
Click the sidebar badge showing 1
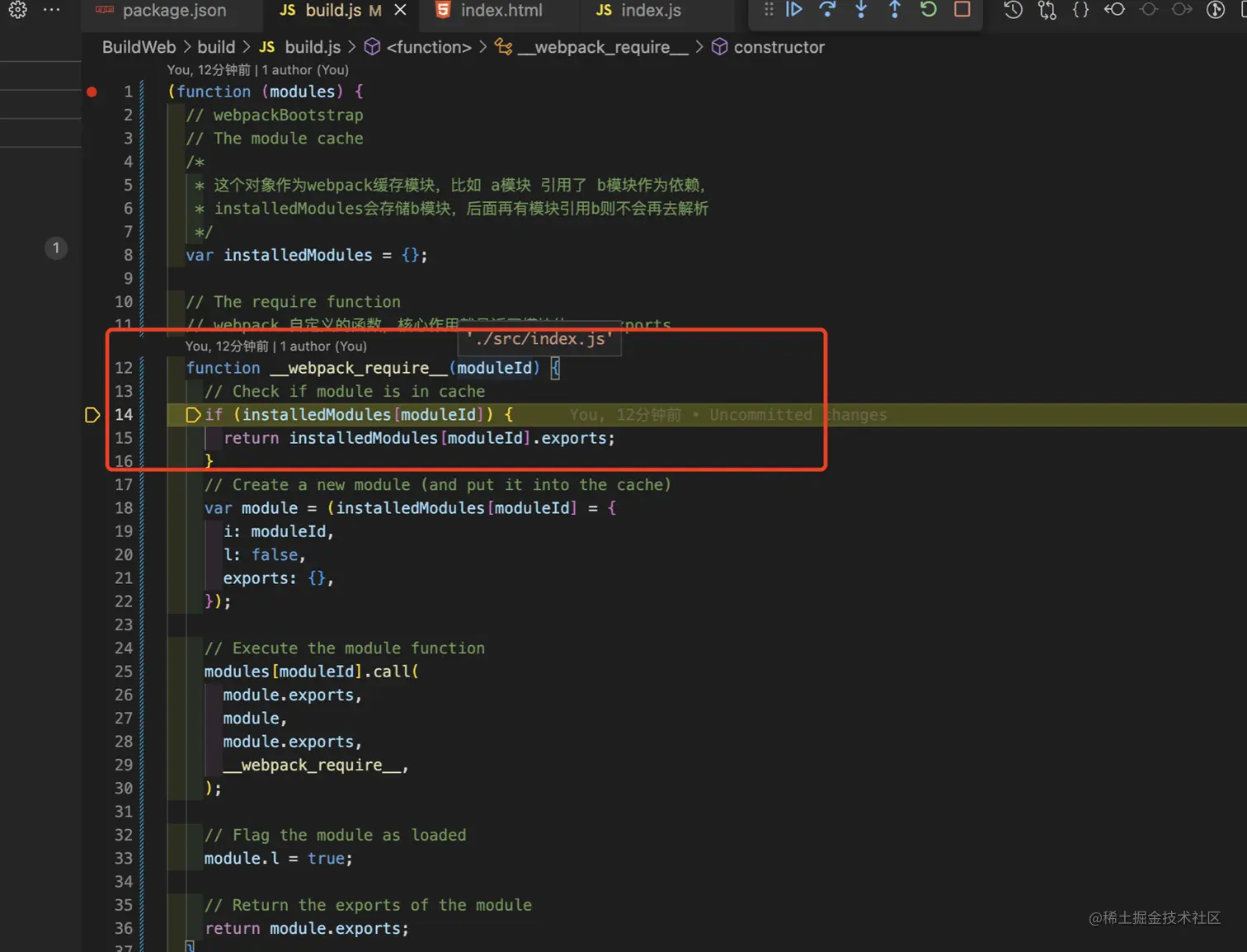click(56, 247)
